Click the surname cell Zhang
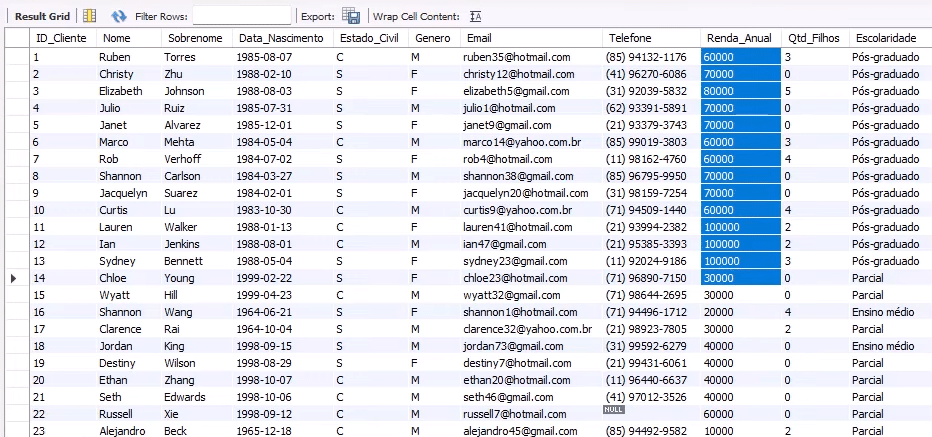932x437 pixels. 179,380
